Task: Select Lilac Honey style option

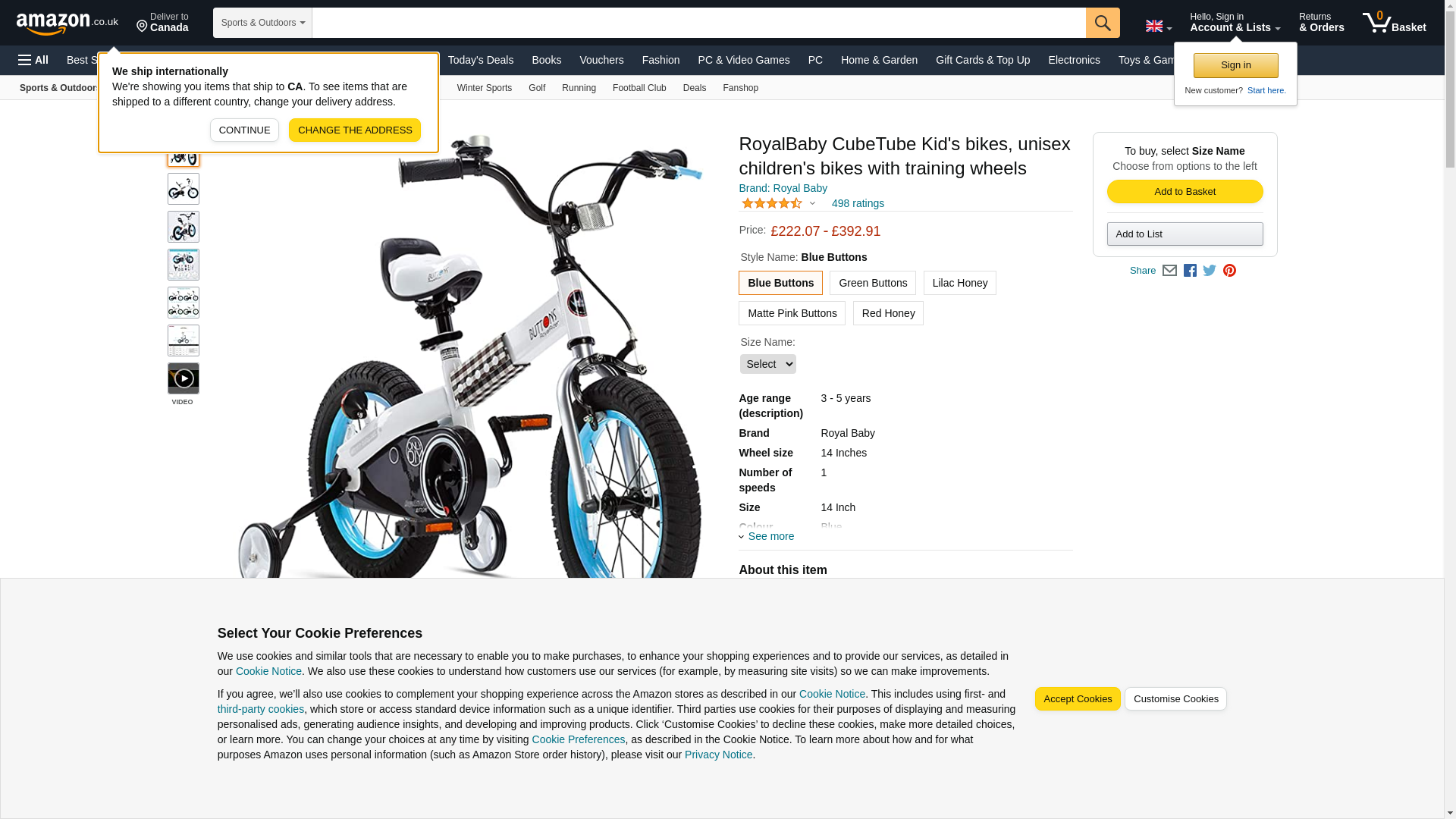Action: point(960,283)
